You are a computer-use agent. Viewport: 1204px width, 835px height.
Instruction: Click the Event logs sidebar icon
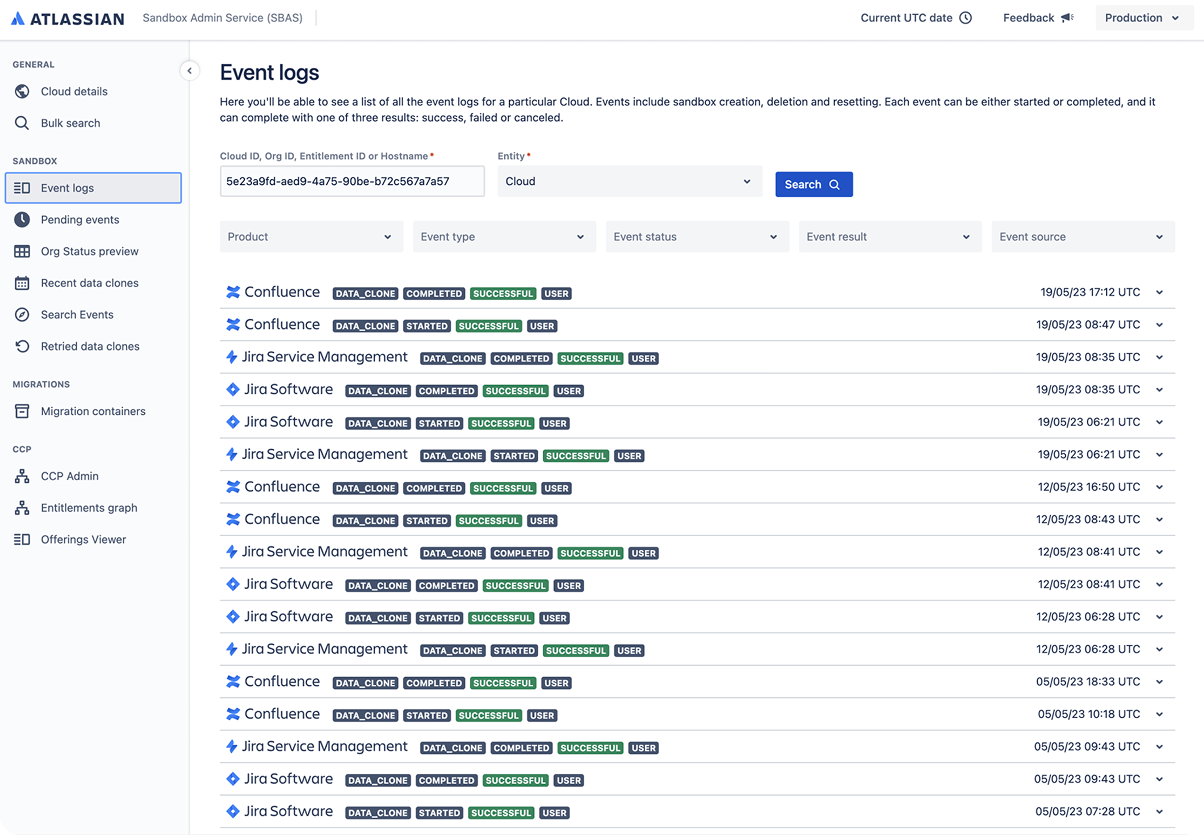point(22,188)
